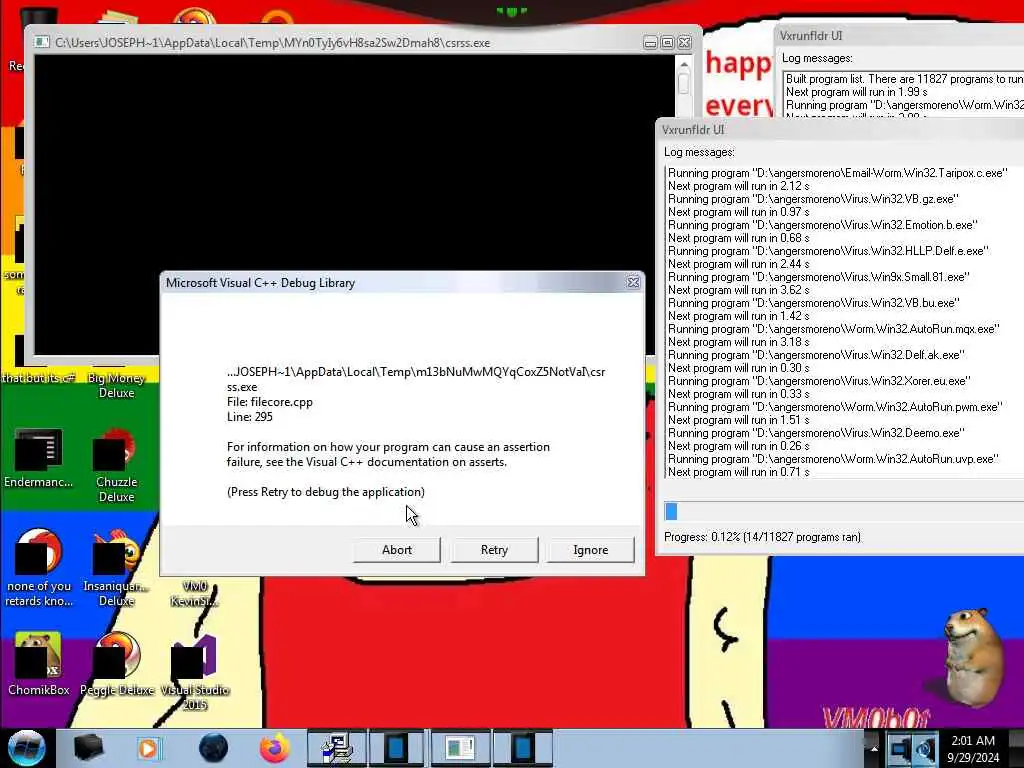The height and width of the screenshot is (768, 1024).
Task: Open the clock showing 2:01 AM
Action: [973, 749]
